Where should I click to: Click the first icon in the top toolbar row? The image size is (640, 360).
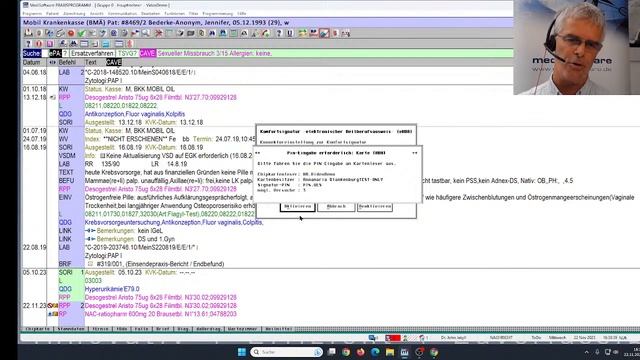(29, 33)
